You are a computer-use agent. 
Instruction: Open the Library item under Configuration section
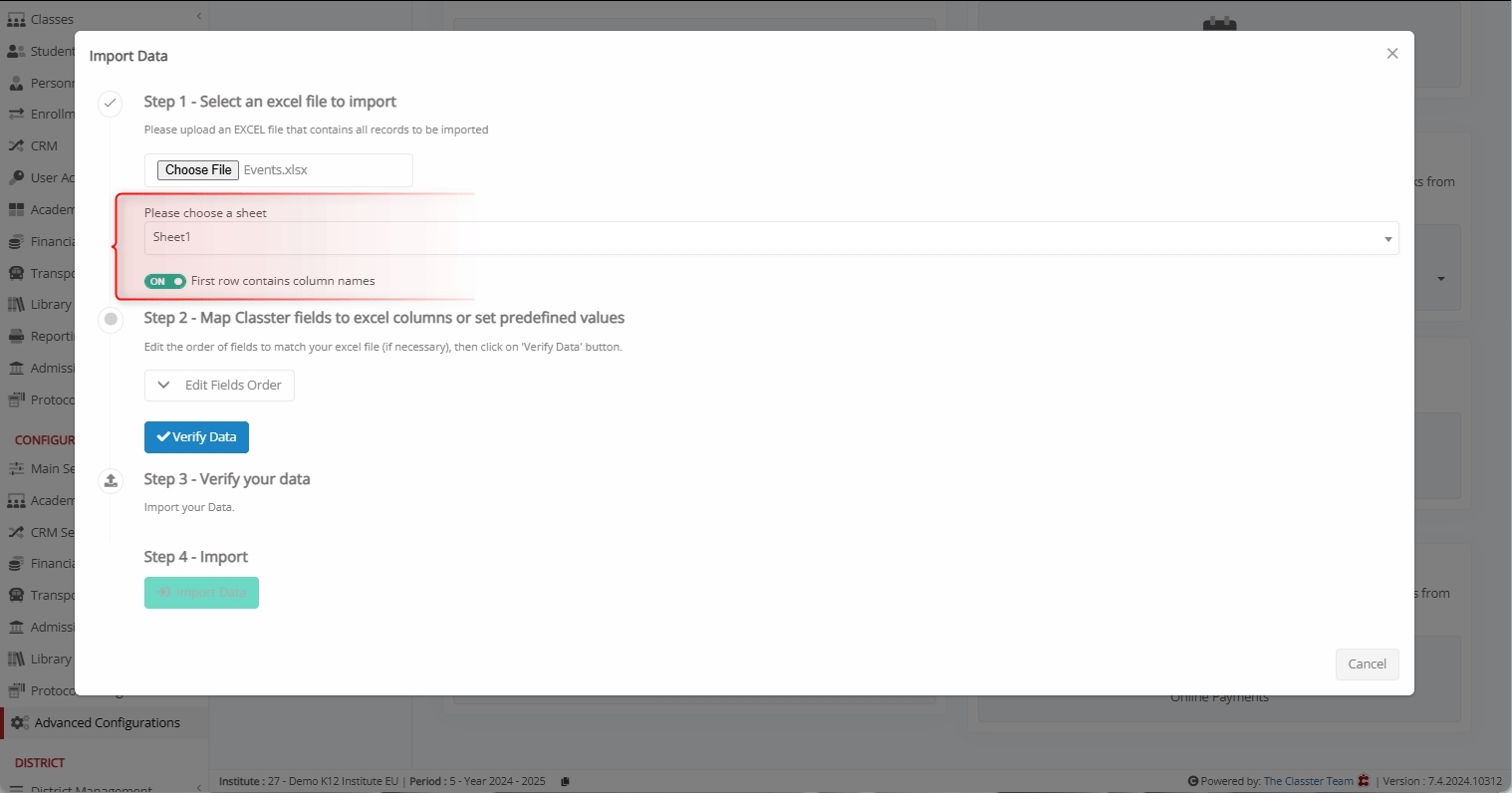coord(50,660)
